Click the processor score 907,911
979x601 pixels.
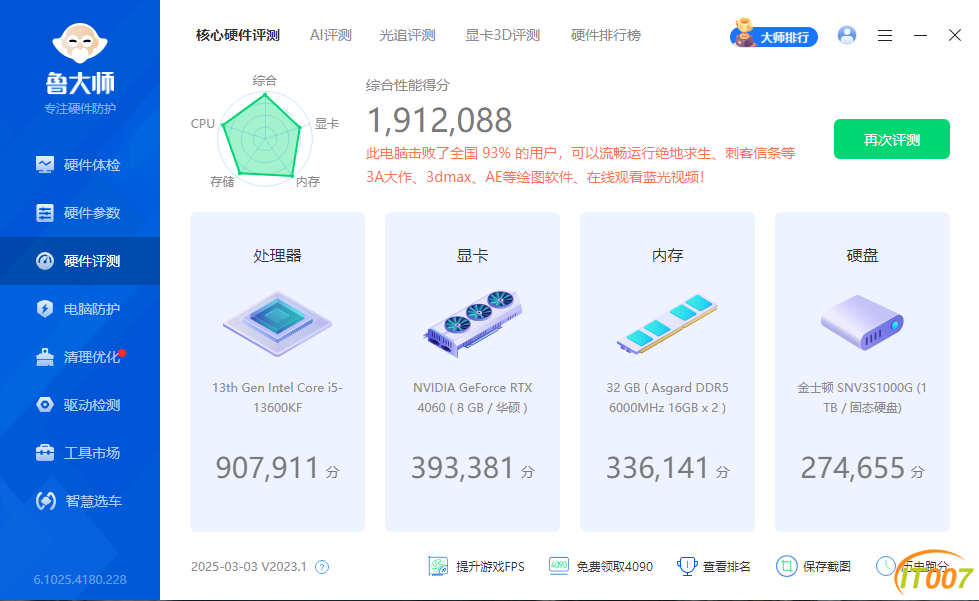pyautogui.click(x=268, y=467)
